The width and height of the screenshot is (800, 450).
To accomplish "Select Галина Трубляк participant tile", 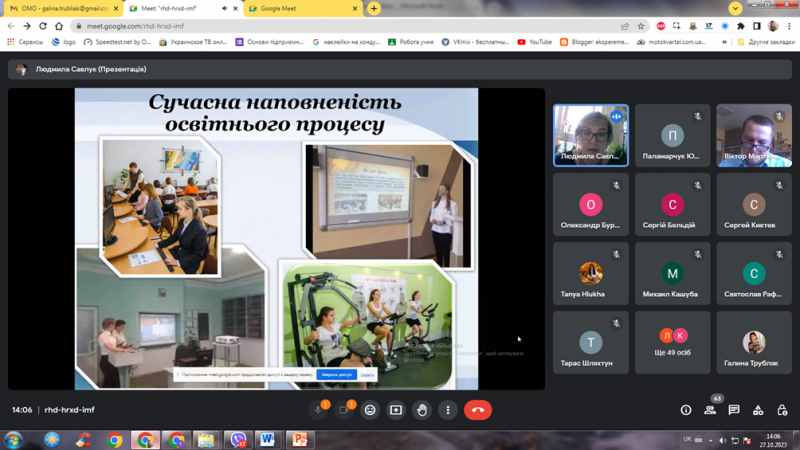I will pos(754,342).
